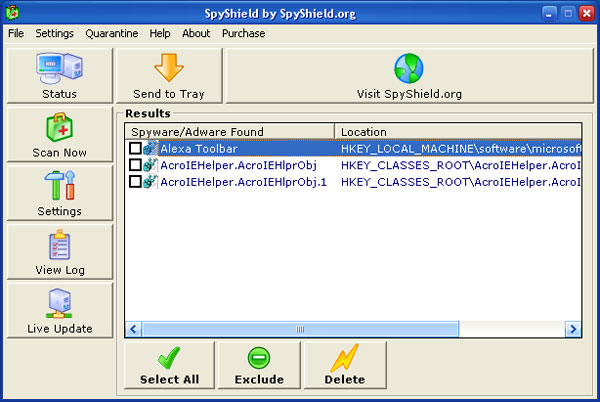The image size is (600, 402).
Task: Check the Alexa Toolbar checkbox
Action: (x=135, y=148)
